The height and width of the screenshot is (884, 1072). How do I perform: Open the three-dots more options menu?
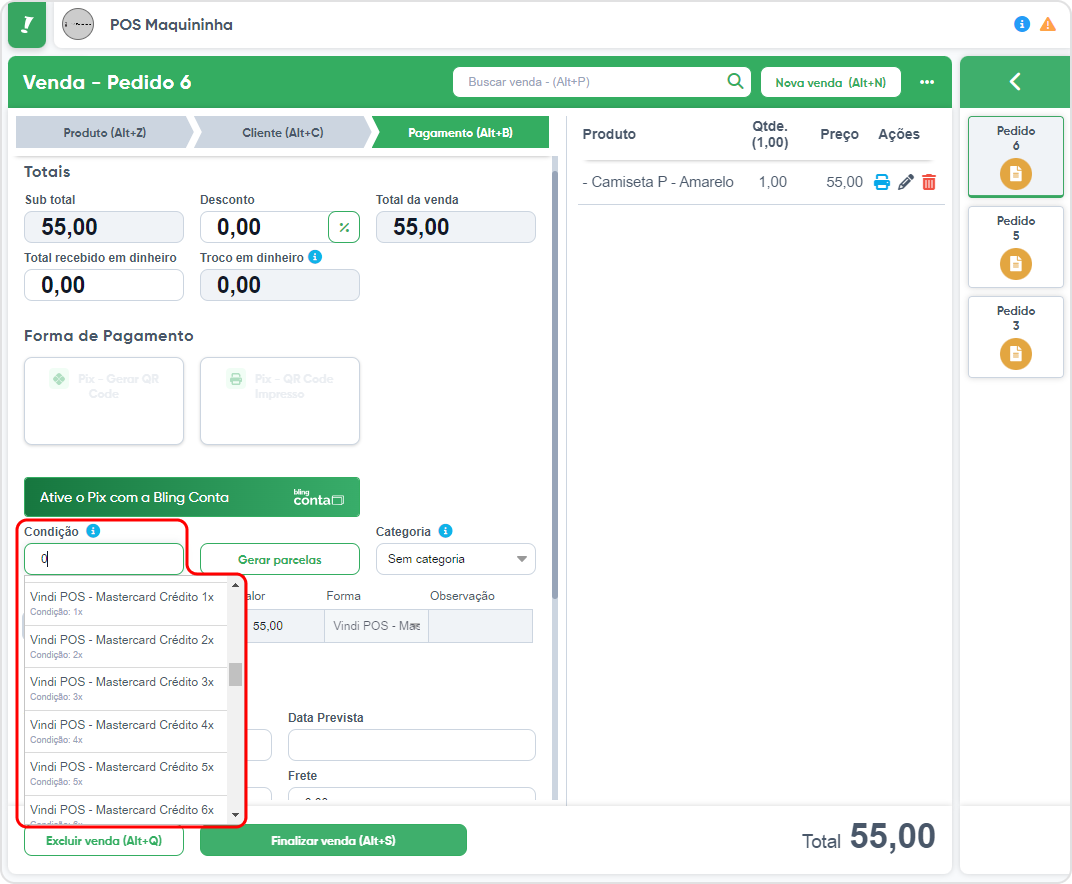coord(926,82)
